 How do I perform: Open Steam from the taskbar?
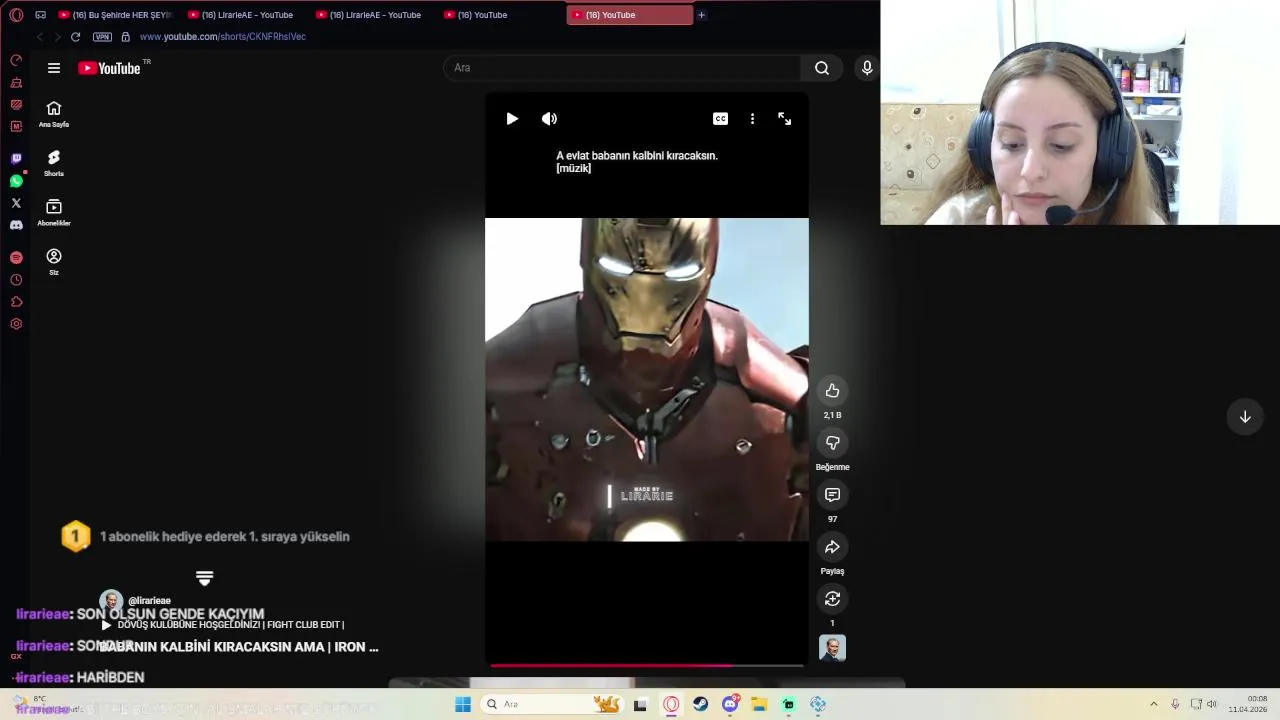(x=700, y=704)
